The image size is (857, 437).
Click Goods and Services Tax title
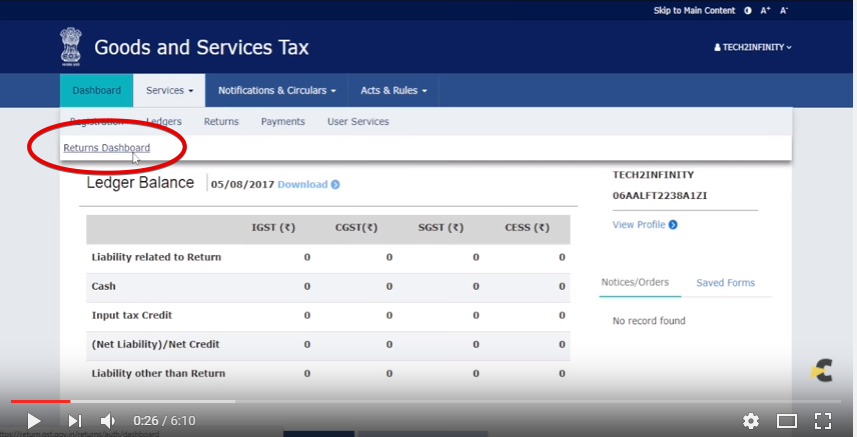[202, 48]
